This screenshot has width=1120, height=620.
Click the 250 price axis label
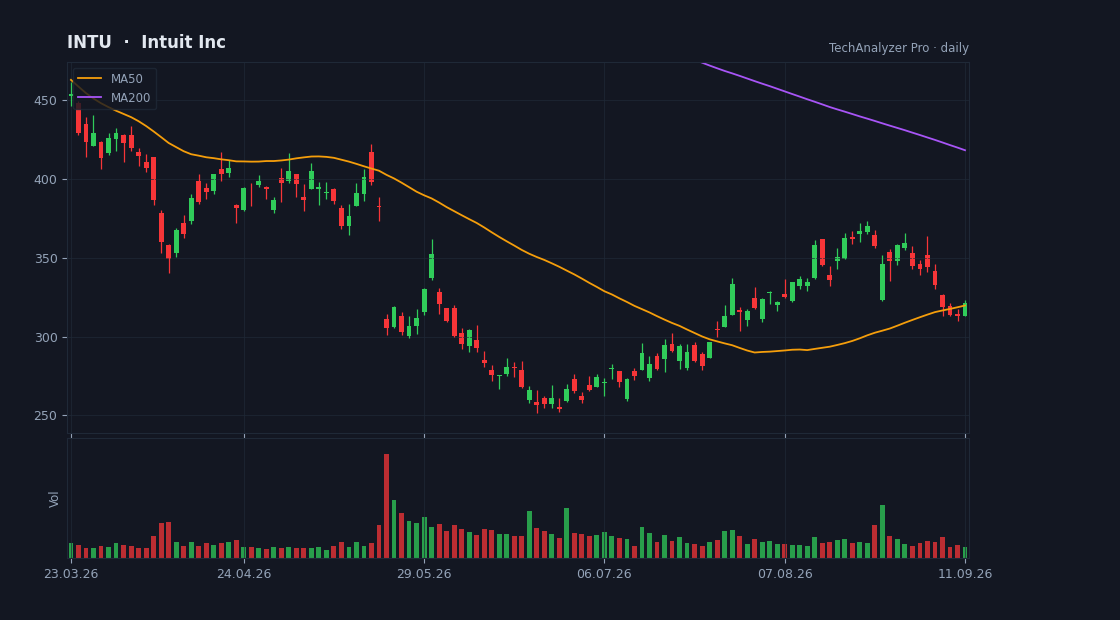[45, 416]
